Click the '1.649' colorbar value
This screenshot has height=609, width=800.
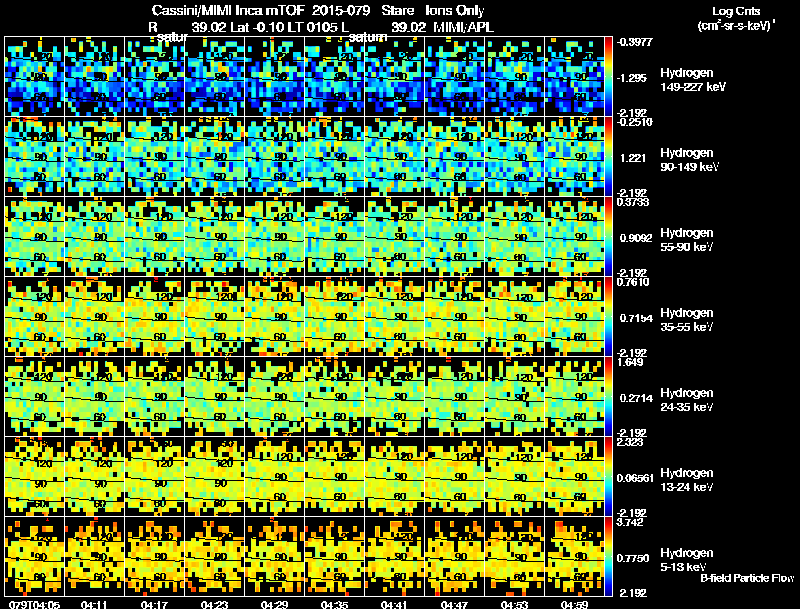(630, 362)
